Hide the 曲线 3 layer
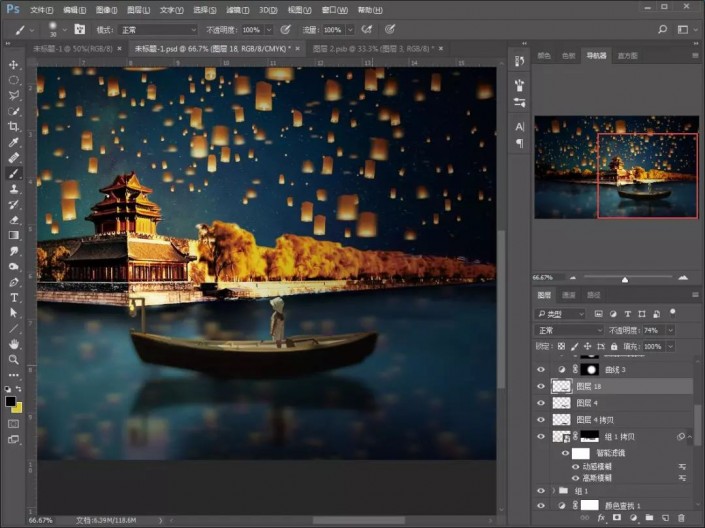The image size is (705, 528). tap(541, 370)
